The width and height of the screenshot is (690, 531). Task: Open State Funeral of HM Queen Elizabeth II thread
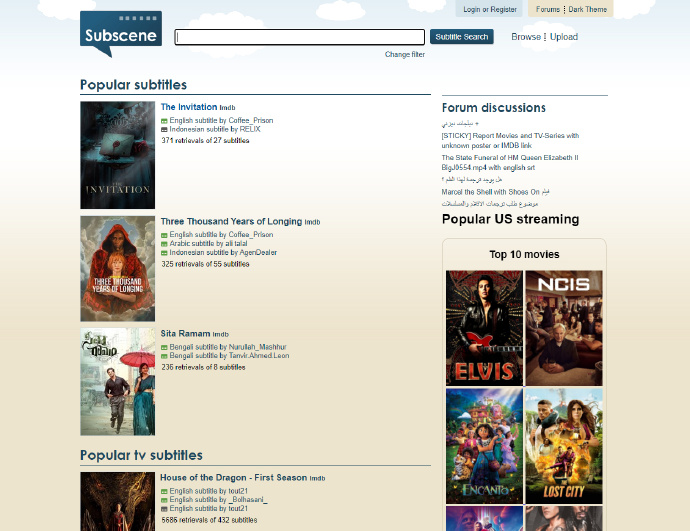[510, 162]
